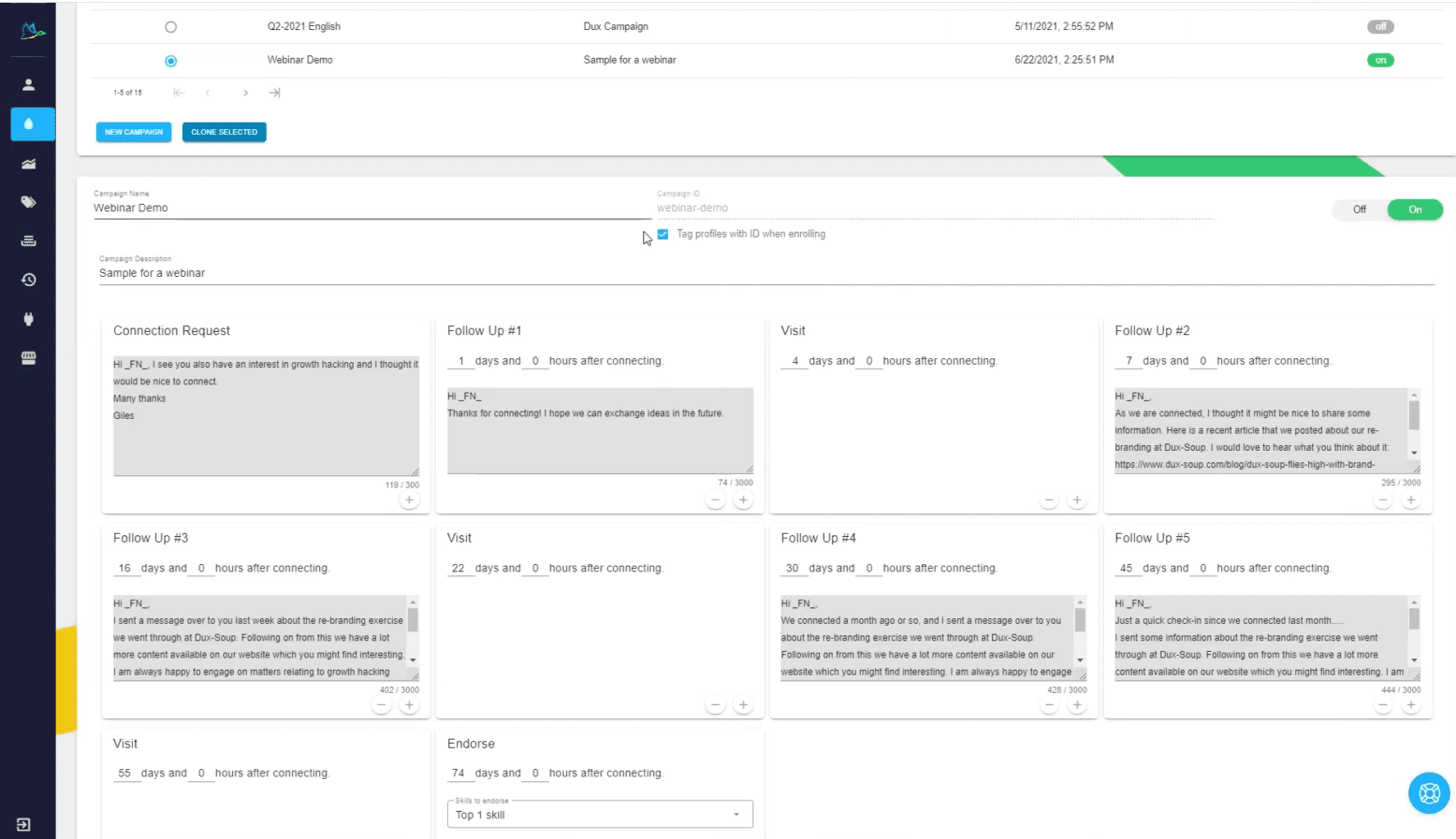Screen dimensions: 1456x839
Task: Click minus icon under Follow Up #1
Action: [x=716, y=500]
